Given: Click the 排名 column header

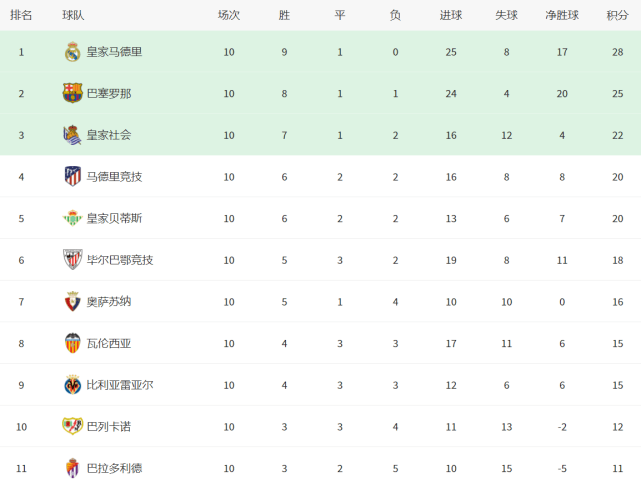Looking at the screenshot, I should coord(21,15).
